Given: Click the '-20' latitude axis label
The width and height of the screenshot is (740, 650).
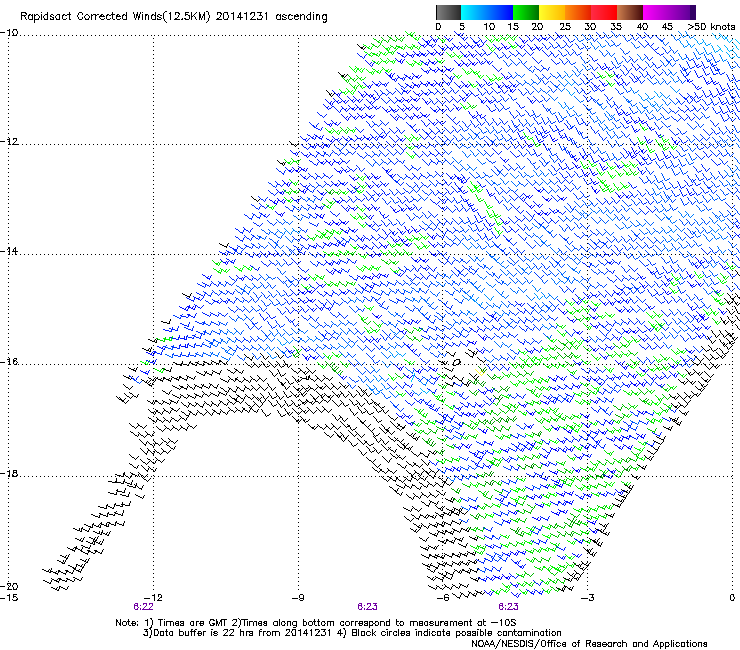Looking at the screenshot, I should [x=9, y=586].
